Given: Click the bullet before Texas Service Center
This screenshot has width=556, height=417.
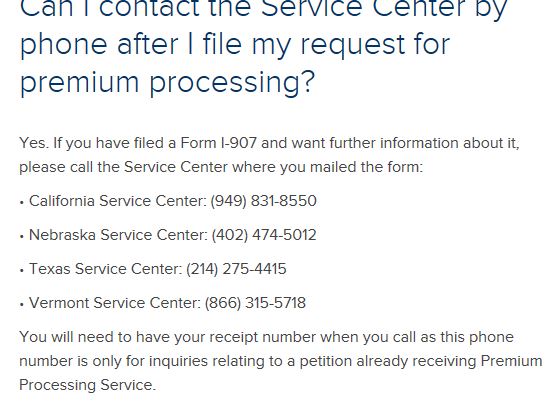Looking at the screenshot, I should click(x=22, y=271).
